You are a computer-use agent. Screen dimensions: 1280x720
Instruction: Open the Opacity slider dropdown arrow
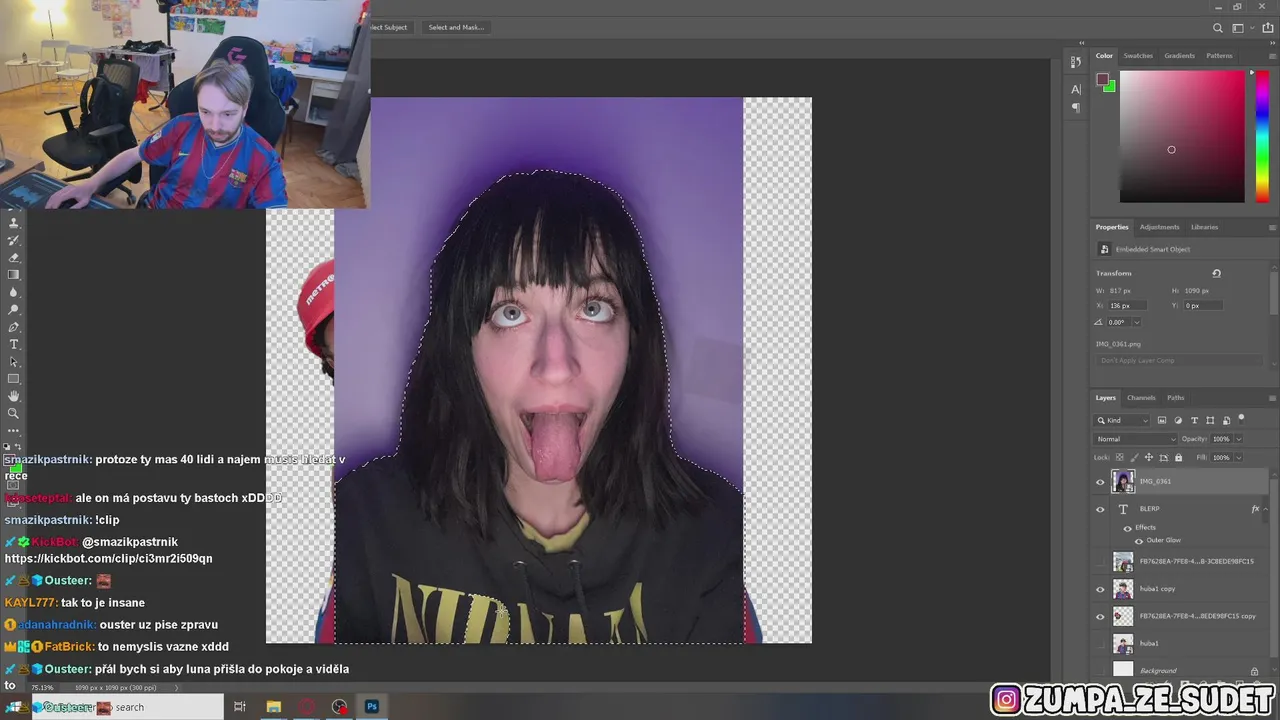click(1238, 439)
